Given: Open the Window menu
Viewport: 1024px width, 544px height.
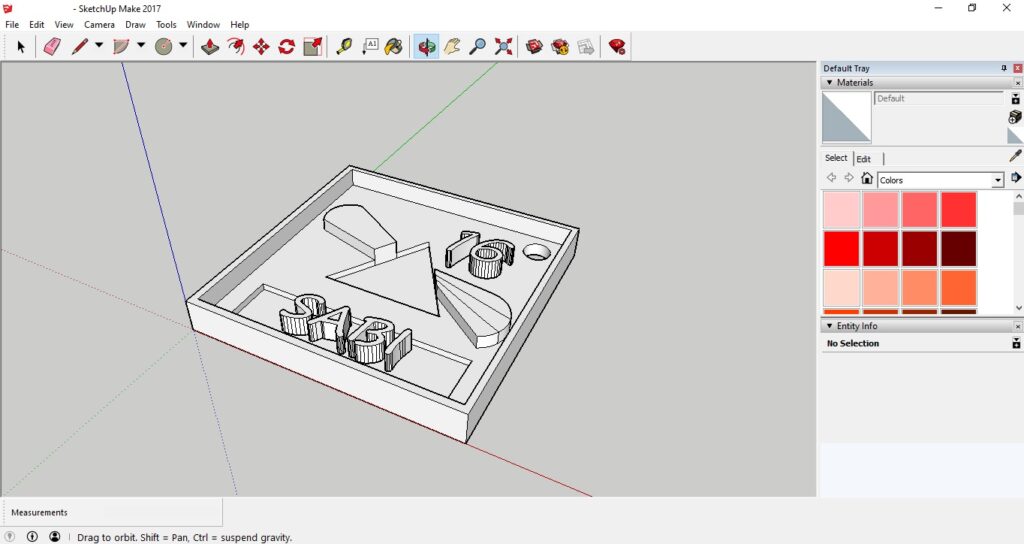Looking at the screenshot, I should coord(203,24).
